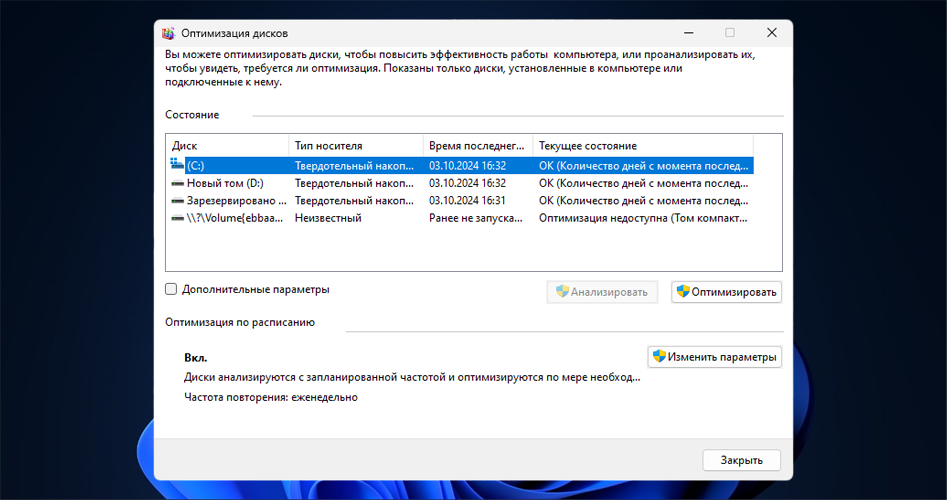Click the Оптимизировать button
Screen dimensions: 947x500
coord(727,292)
